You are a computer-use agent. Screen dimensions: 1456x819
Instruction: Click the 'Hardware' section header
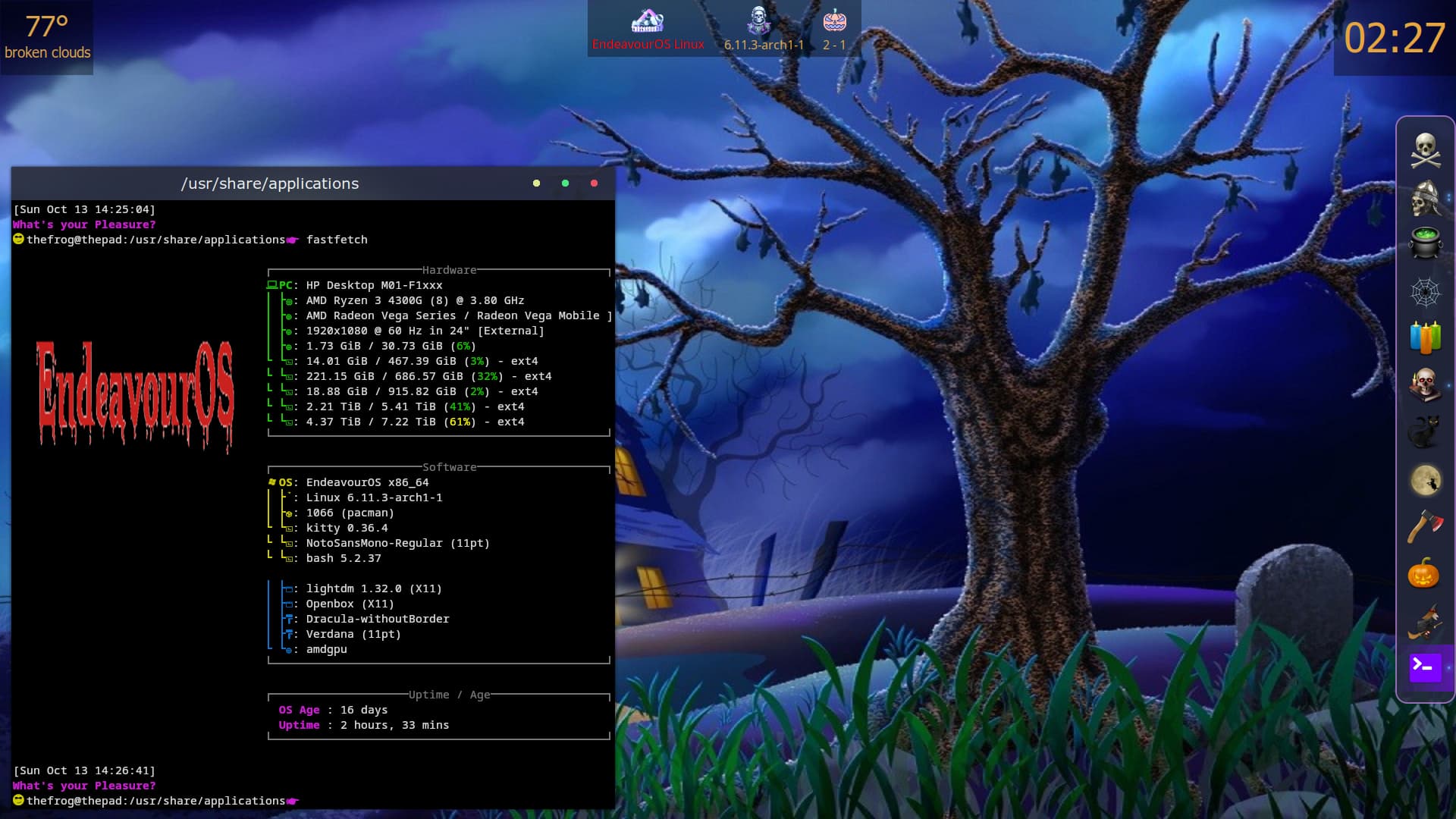point(449,270)
